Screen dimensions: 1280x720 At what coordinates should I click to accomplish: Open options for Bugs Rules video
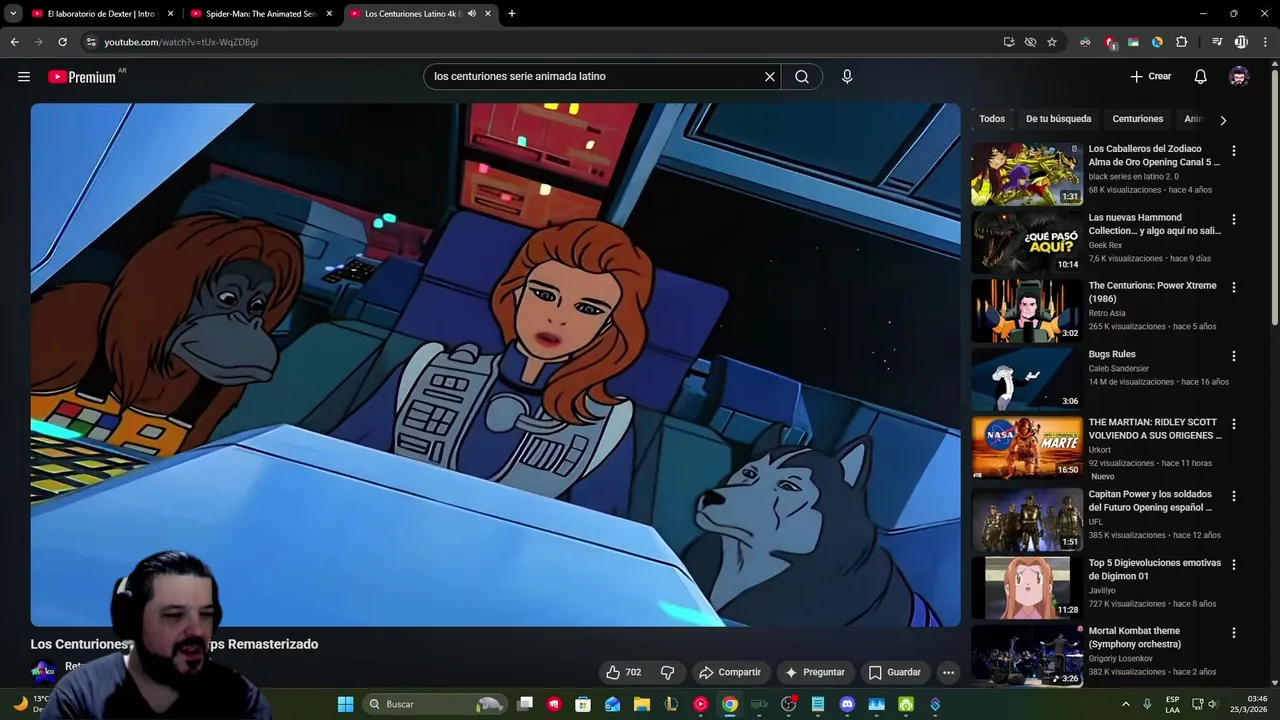point(1233,356)
